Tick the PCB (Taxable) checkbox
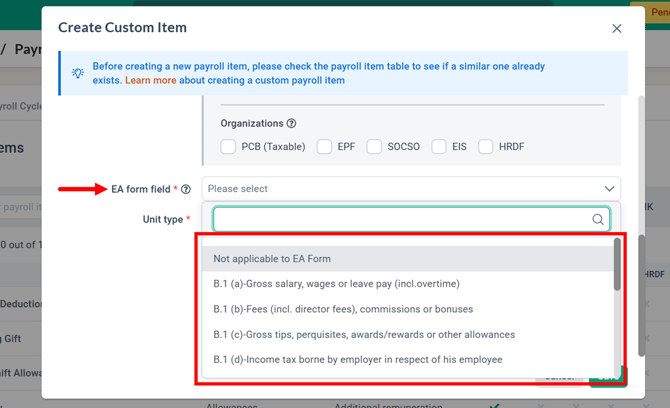Screen dimensions: 670x408 click(228, 147)
